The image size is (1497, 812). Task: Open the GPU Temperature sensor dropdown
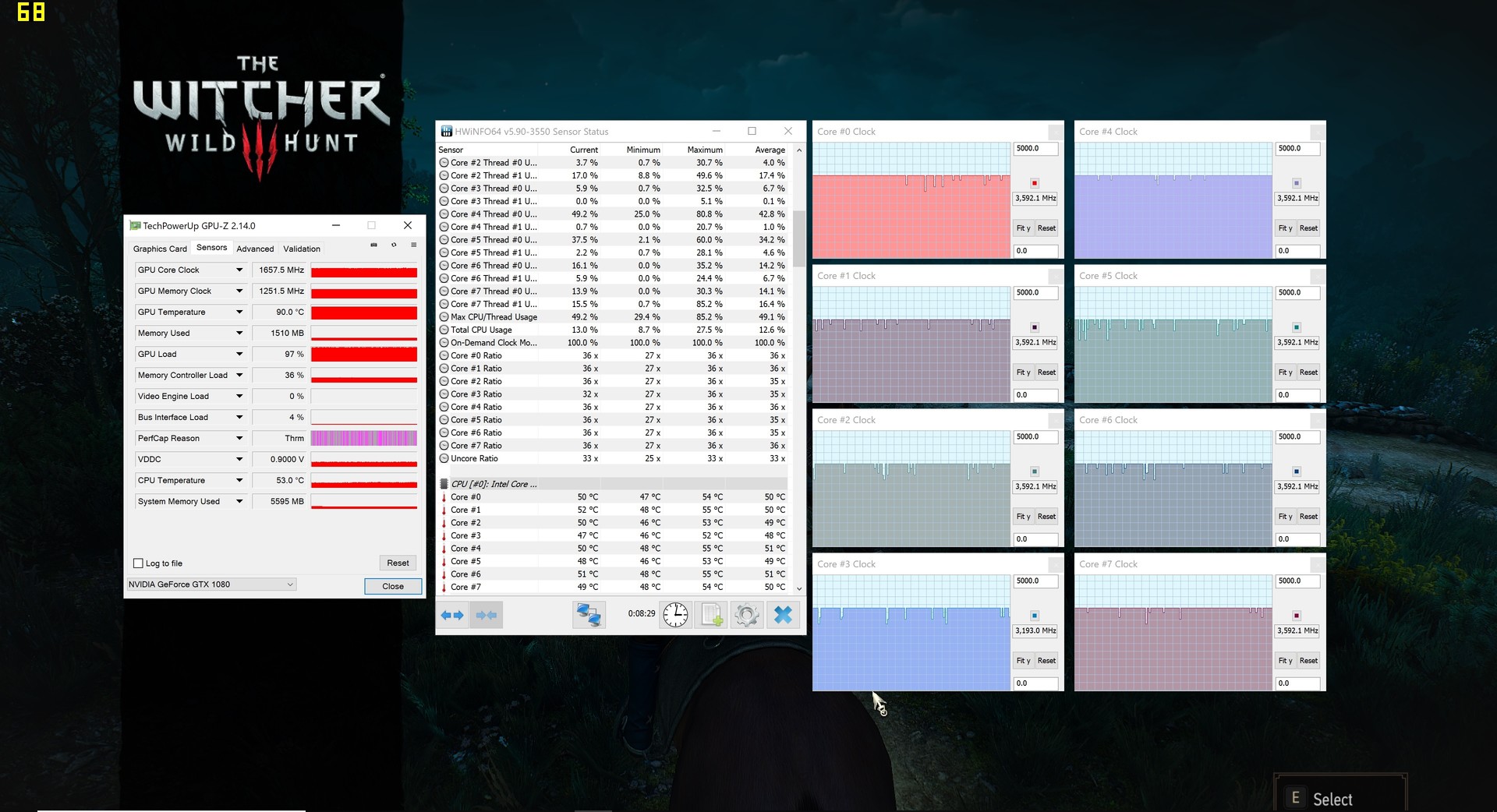[239, 312]
